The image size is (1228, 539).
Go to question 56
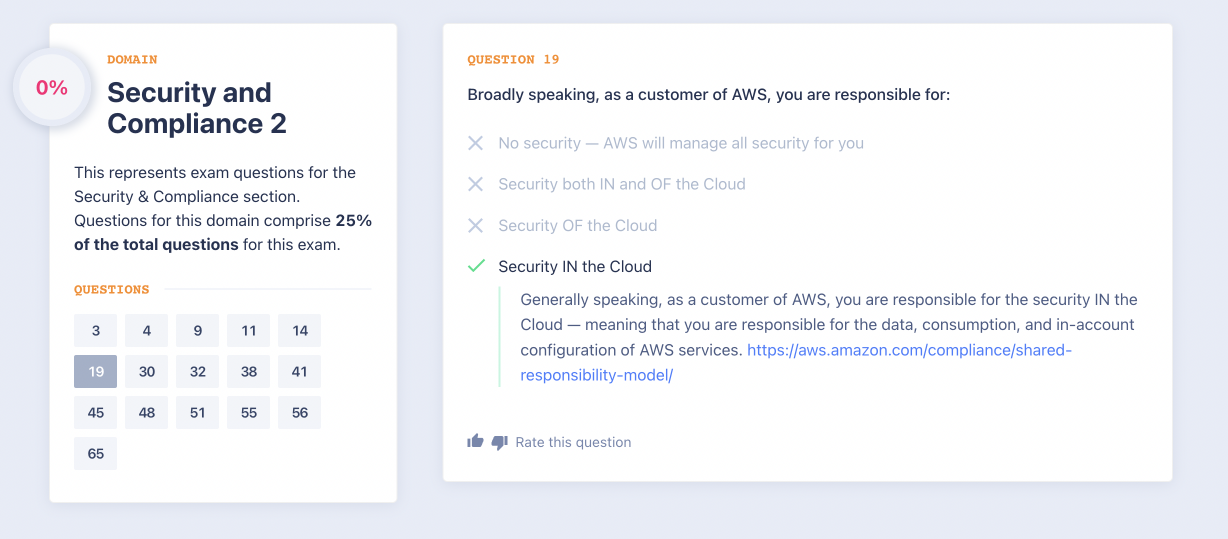[x=300, y=413]
